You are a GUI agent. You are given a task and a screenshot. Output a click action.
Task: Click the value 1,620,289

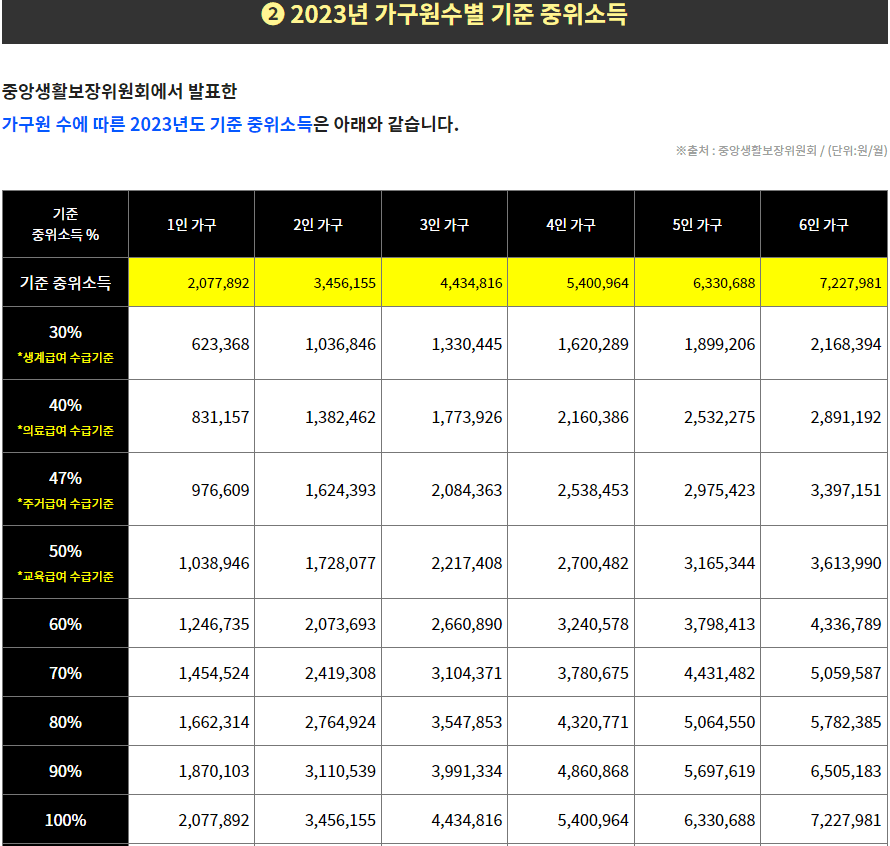pyautogui.click(x=593, y=344)
